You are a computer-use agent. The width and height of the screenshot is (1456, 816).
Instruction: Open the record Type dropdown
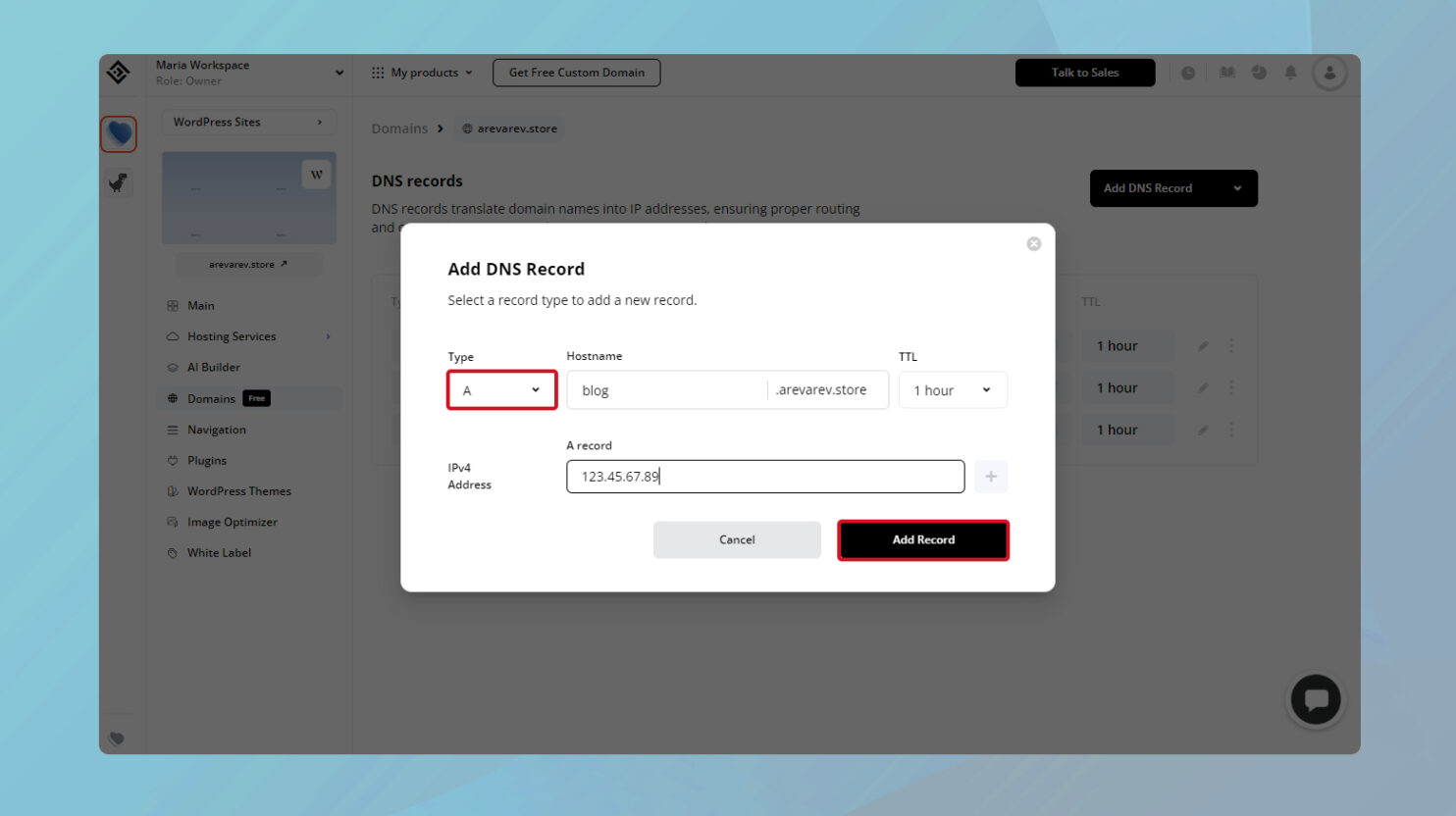(x=501, y=389)
